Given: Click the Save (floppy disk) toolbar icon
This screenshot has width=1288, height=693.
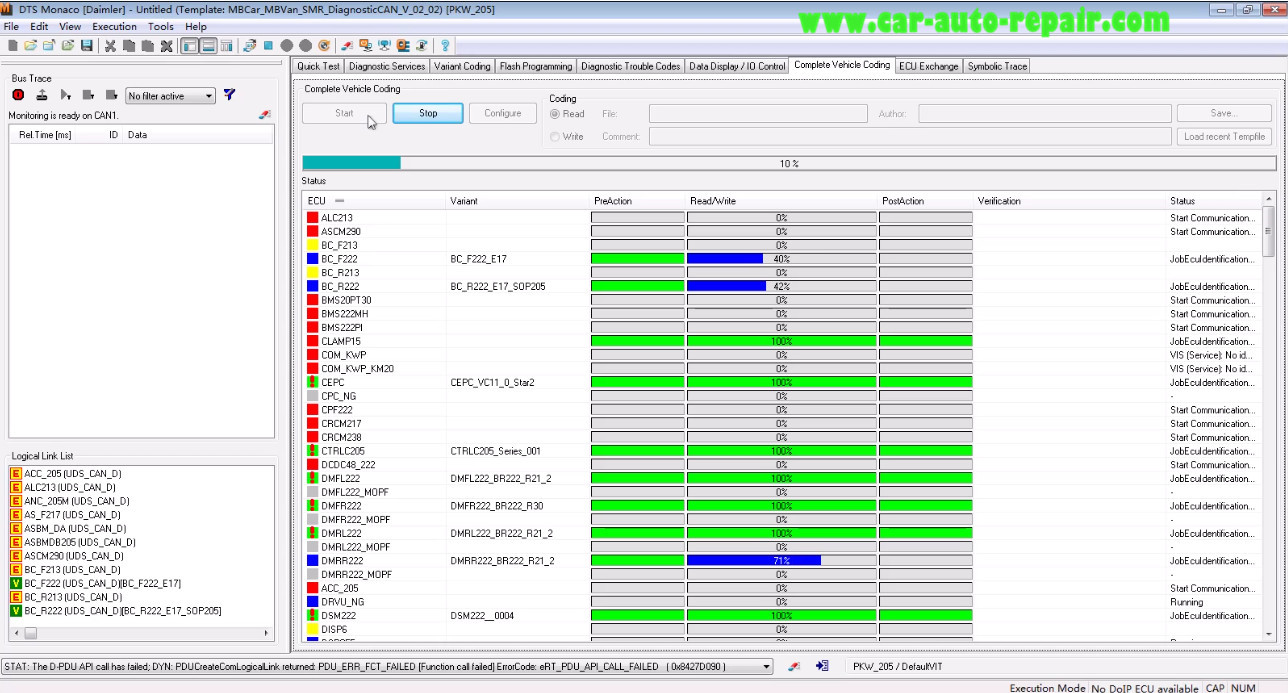Looking at the screenshot, I should (87, 46).
